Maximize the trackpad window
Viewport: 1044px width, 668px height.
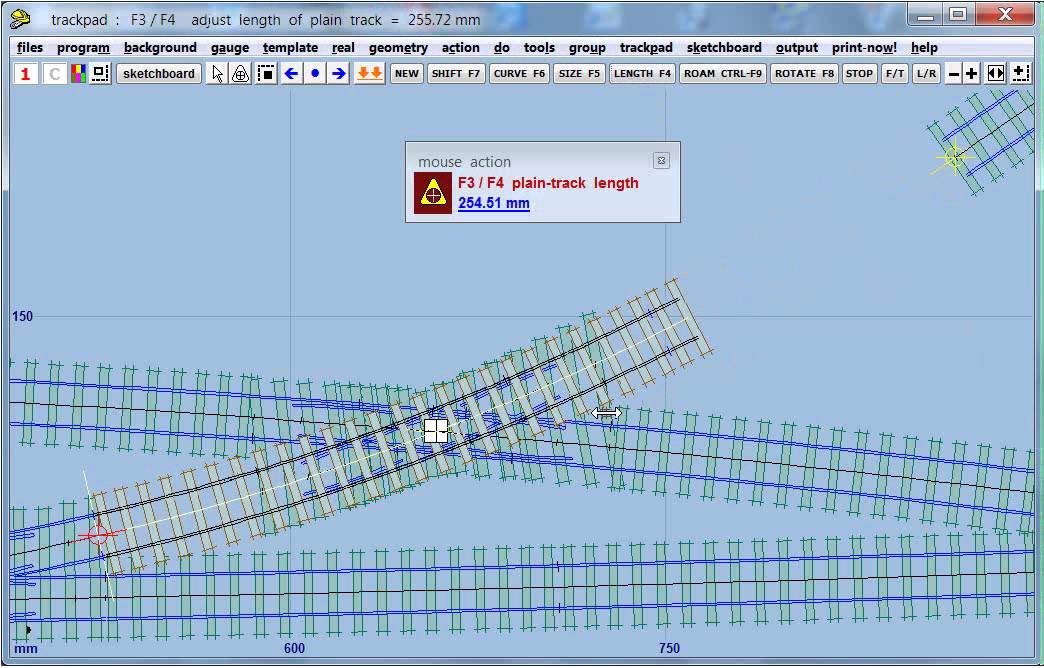958,14
